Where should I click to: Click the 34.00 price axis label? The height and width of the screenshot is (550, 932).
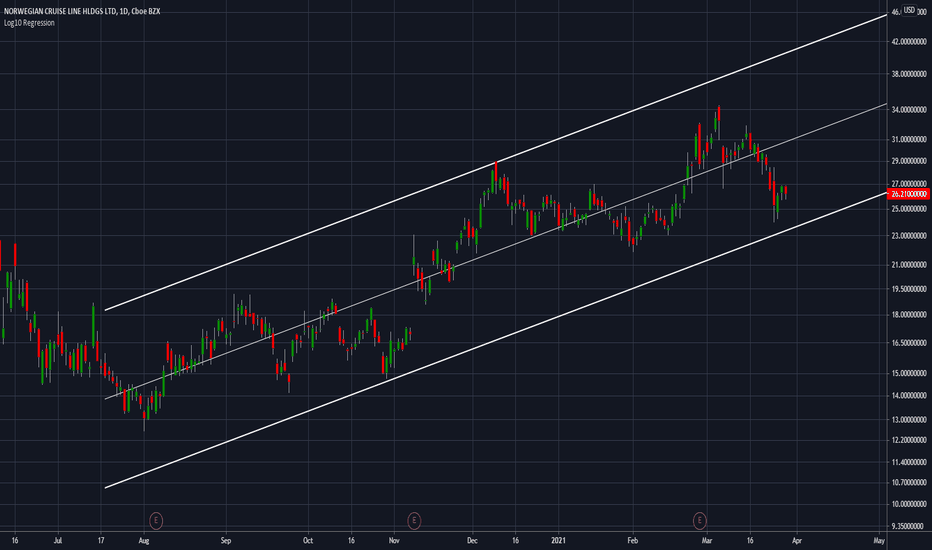click(x=909, y=110)
